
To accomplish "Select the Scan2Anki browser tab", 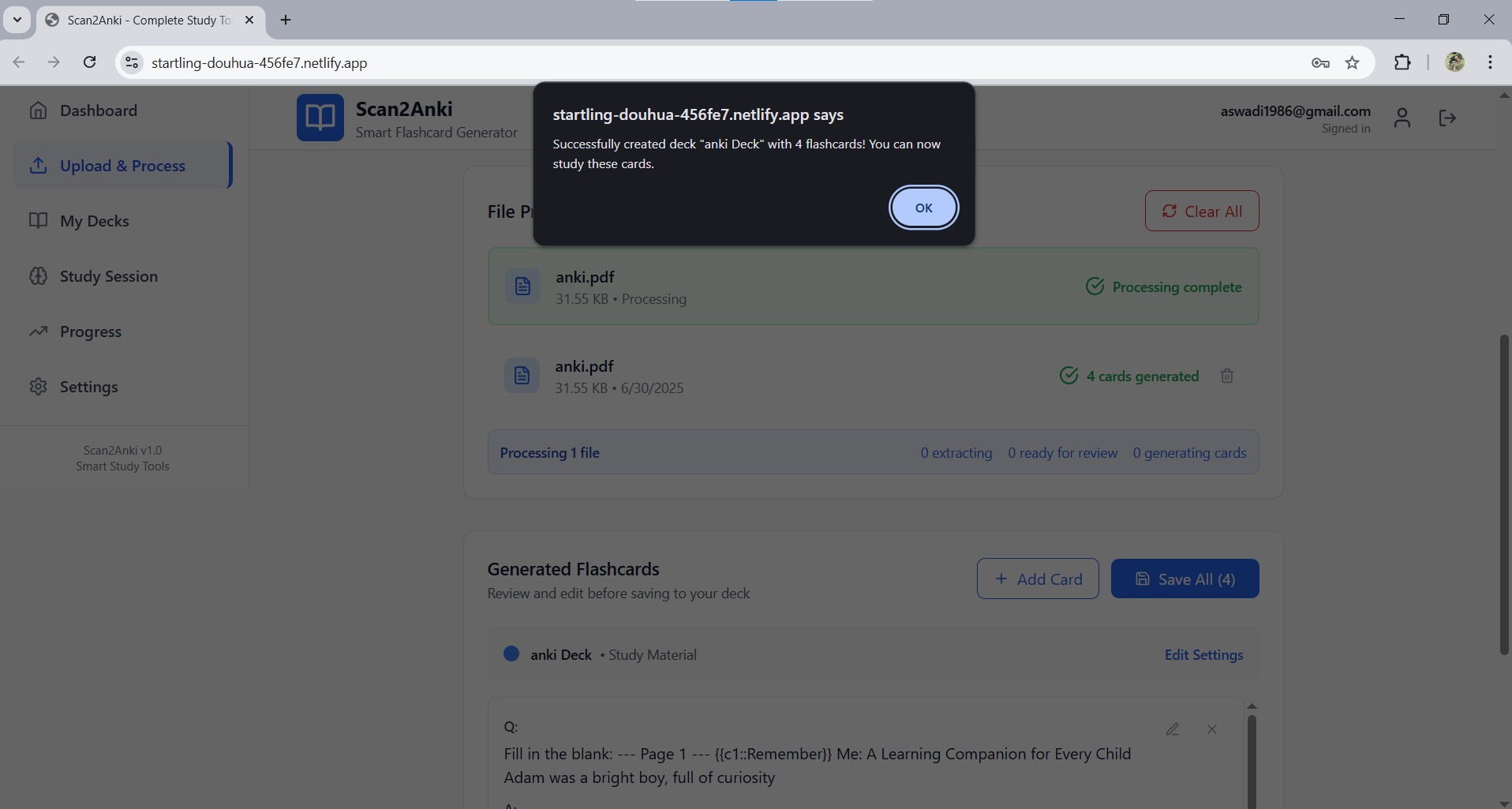I will [150, 21].
